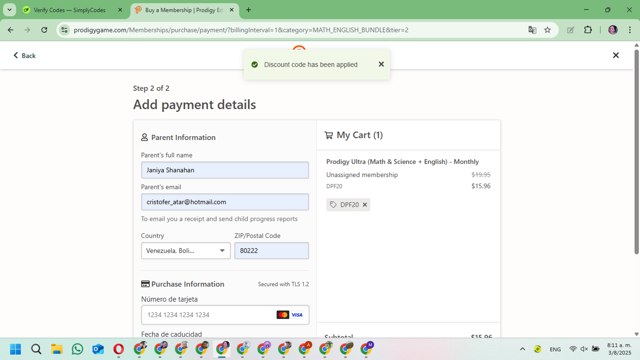Image resolution: width=640 pixels, height=360 pixels.
Task: Click the address bar URL
Action: click(x=241, y=30)
